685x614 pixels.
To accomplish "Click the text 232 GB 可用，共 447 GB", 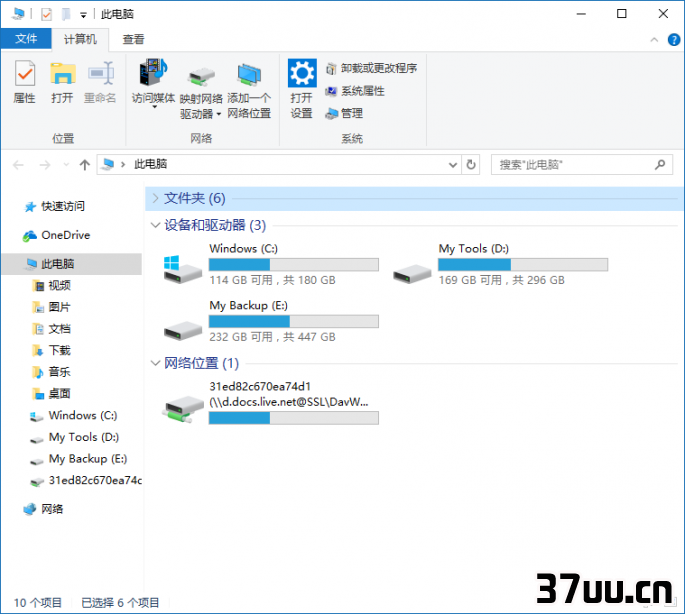I will [x=273, y=337].
